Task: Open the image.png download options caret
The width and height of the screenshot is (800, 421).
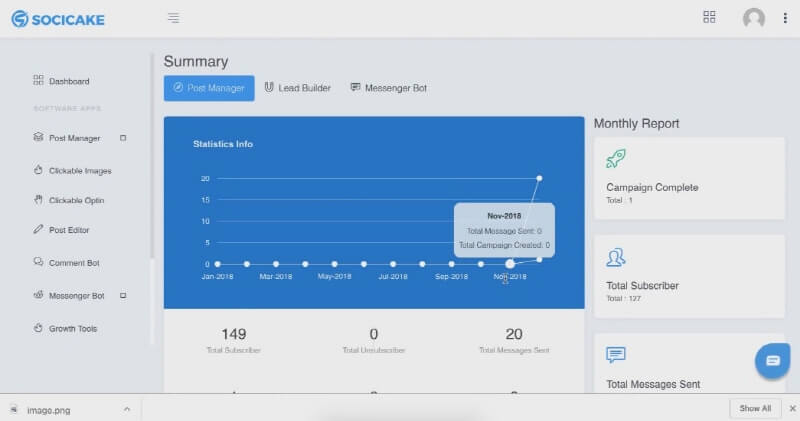Action: tap(127, 409)
